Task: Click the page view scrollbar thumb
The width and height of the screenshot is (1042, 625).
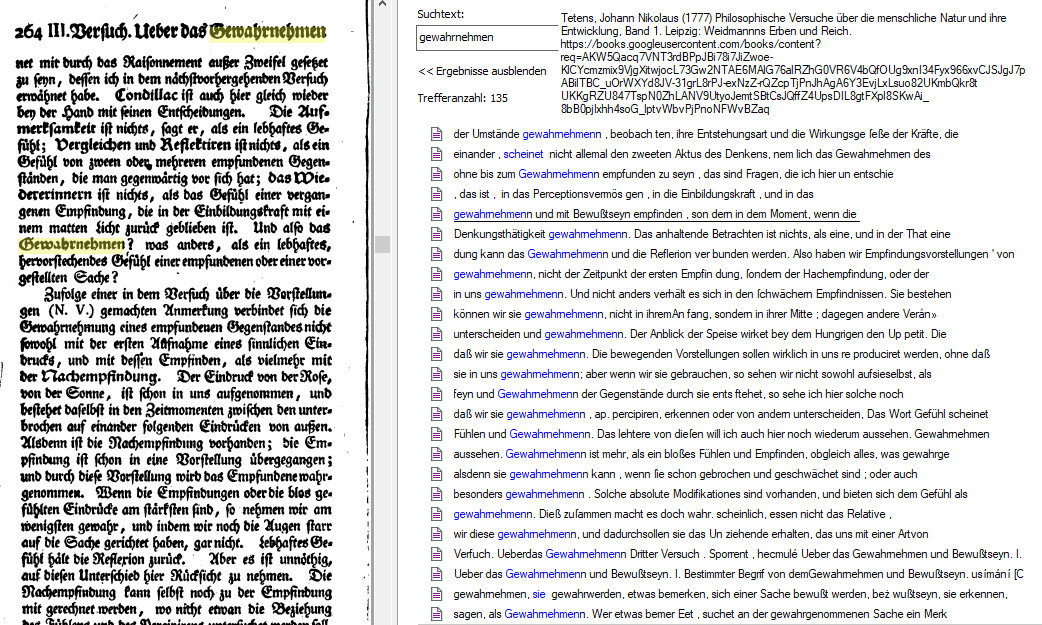Action: (382, 244)
